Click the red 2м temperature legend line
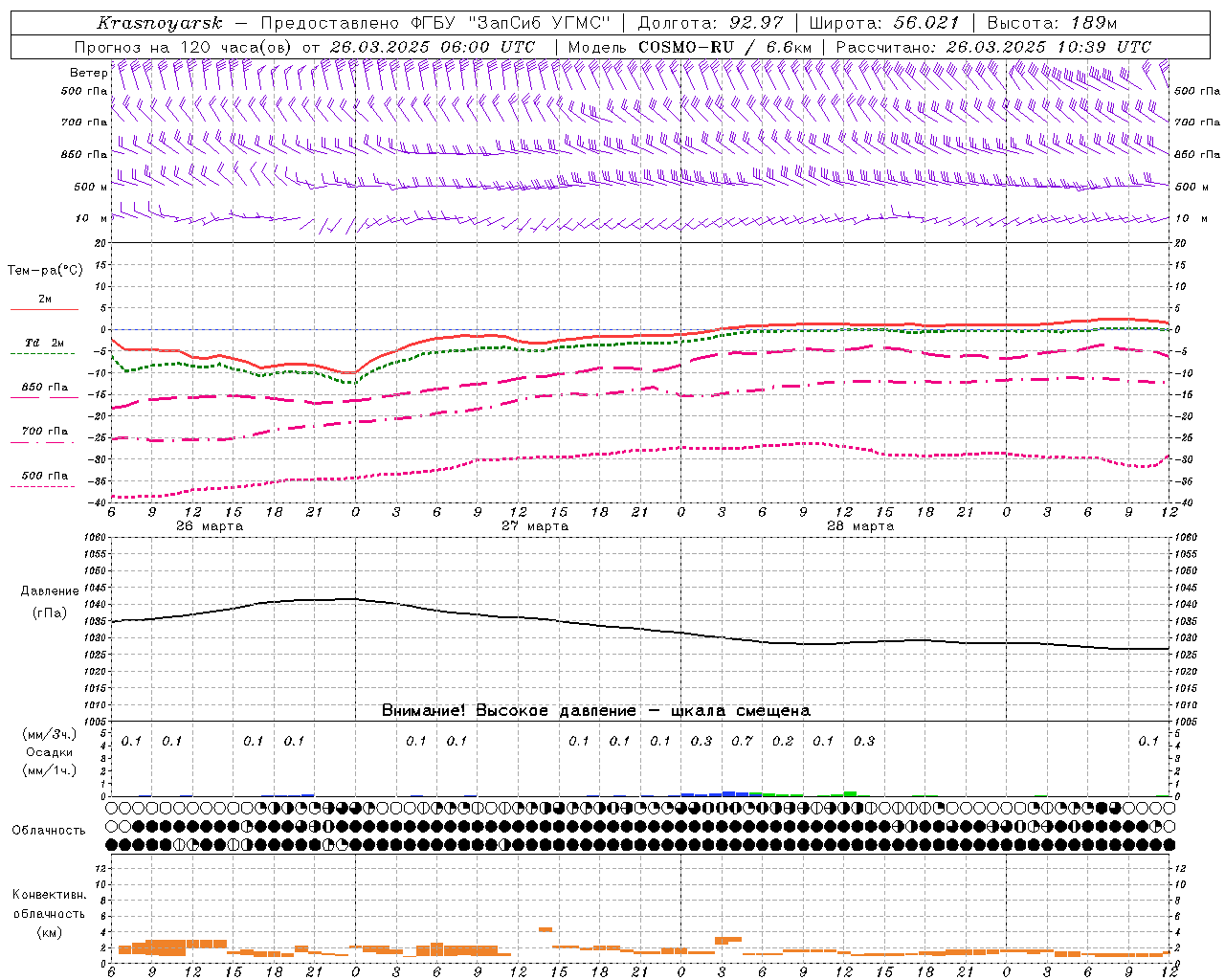This screenshot has height=980, width=1225. pyautogui.click(x=44, y=309)
